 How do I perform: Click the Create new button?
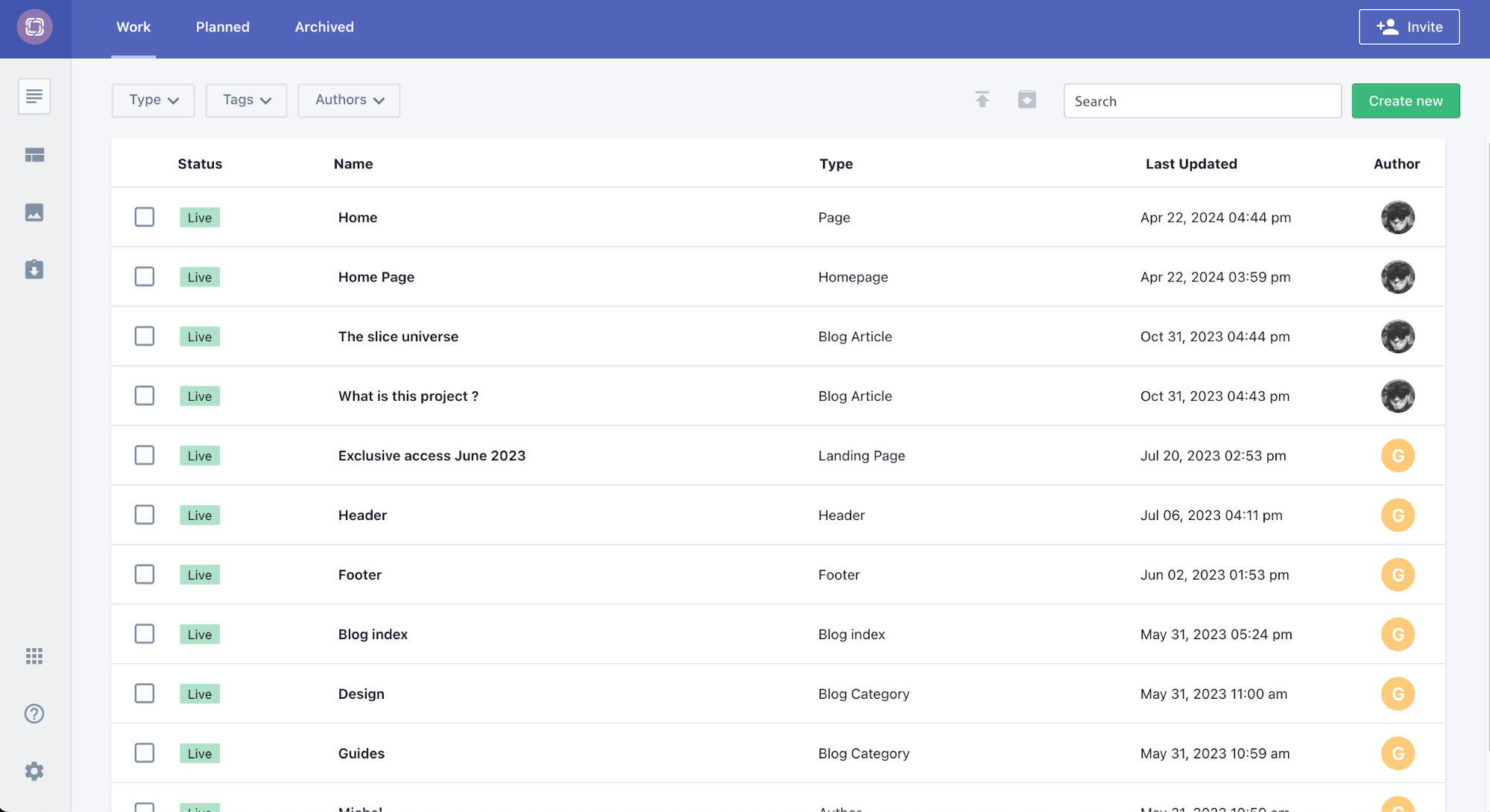(1405, 101)
